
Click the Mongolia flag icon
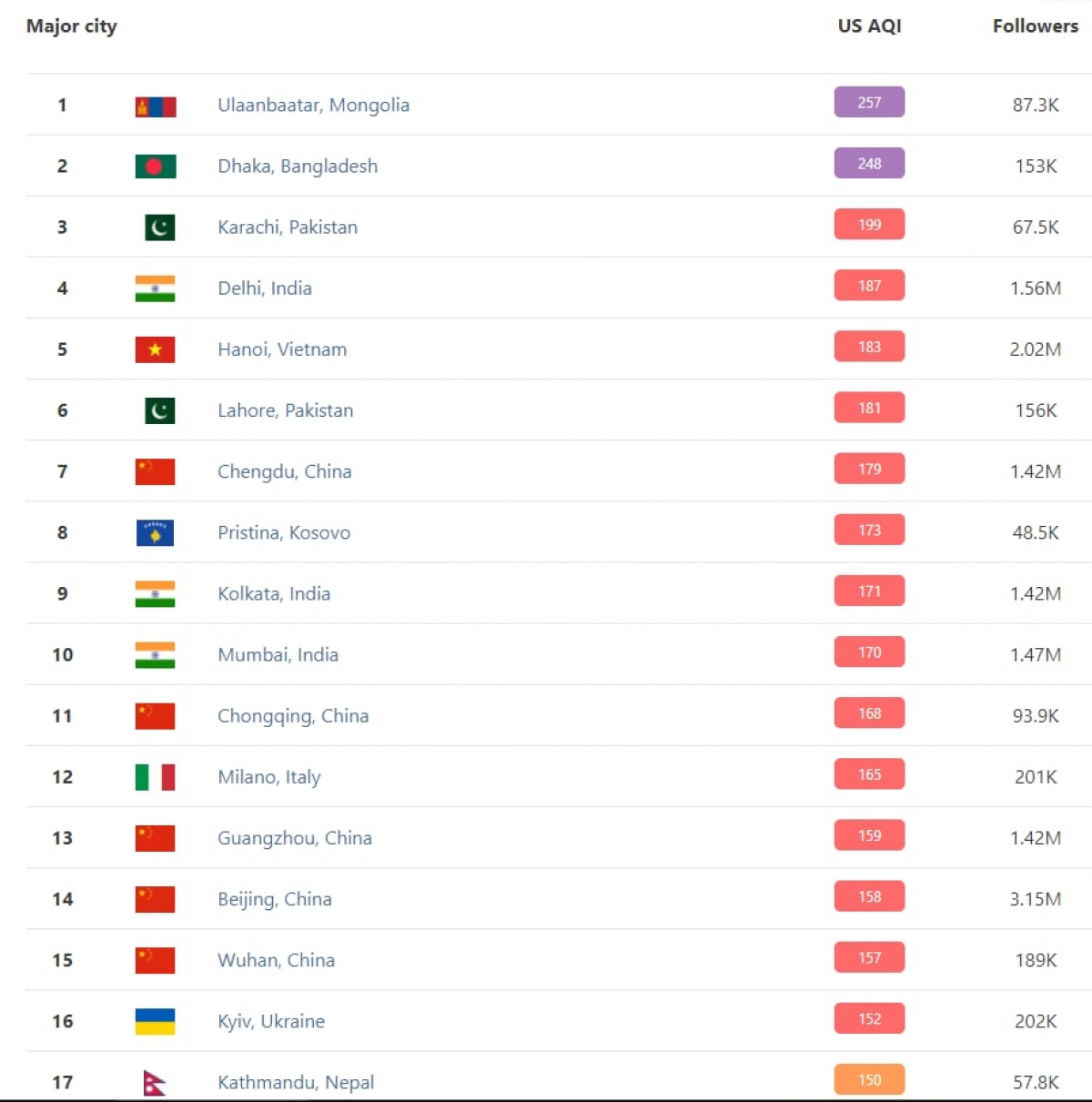click(x=156, y=106)
